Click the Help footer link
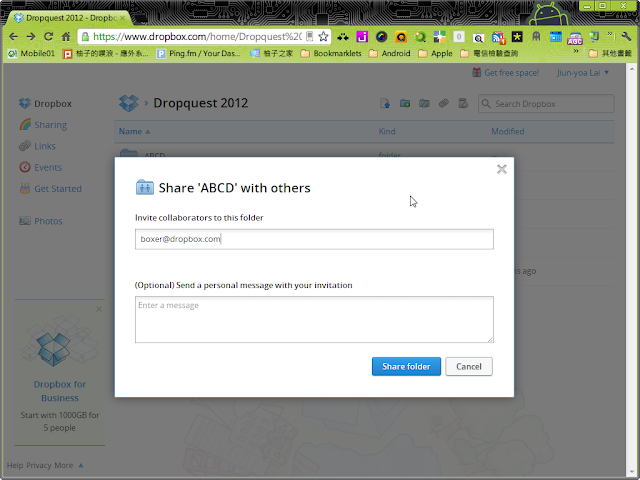Screen dimensions: 640x480 (15, 465)
